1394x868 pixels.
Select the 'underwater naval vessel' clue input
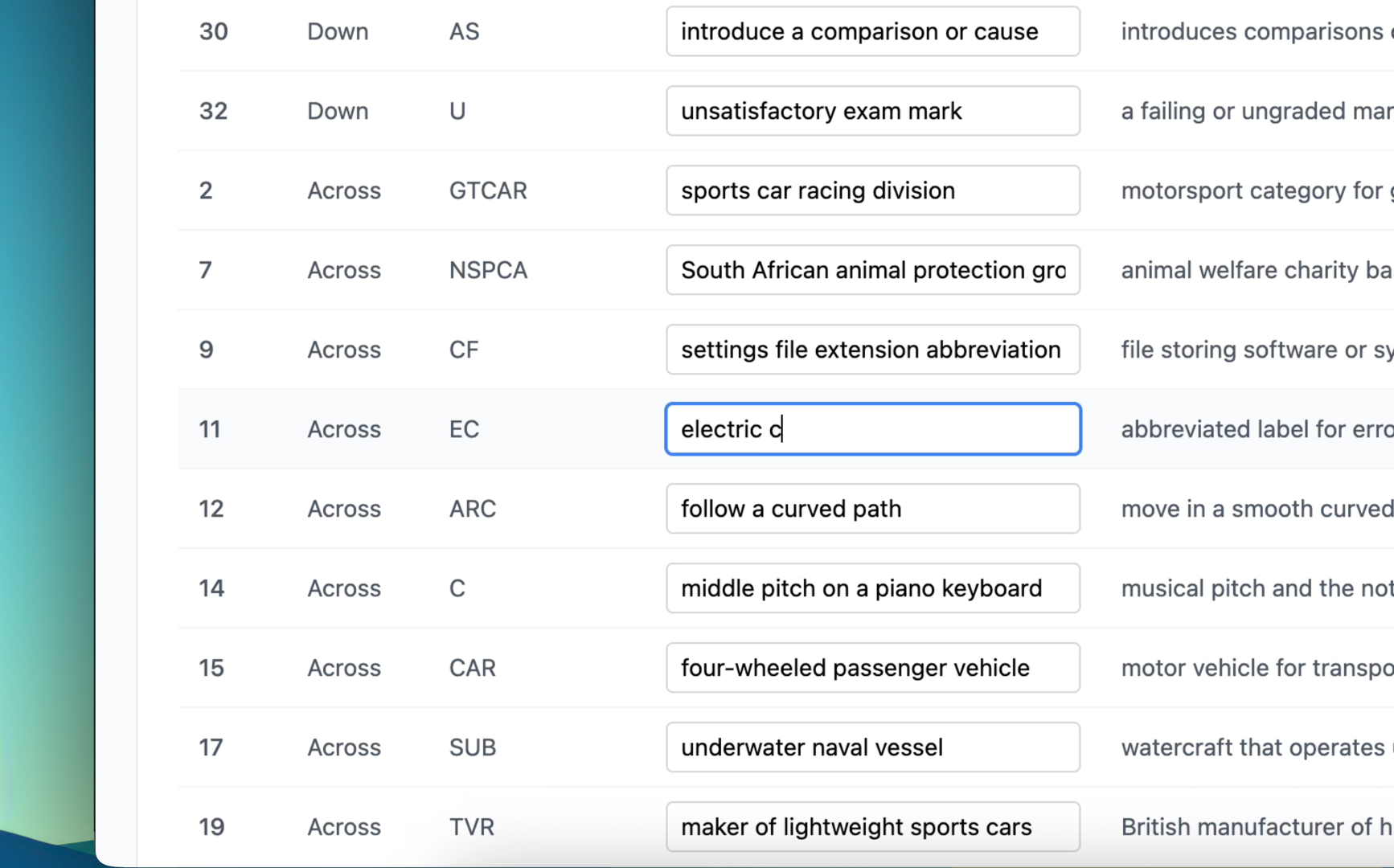coord(872,747)
